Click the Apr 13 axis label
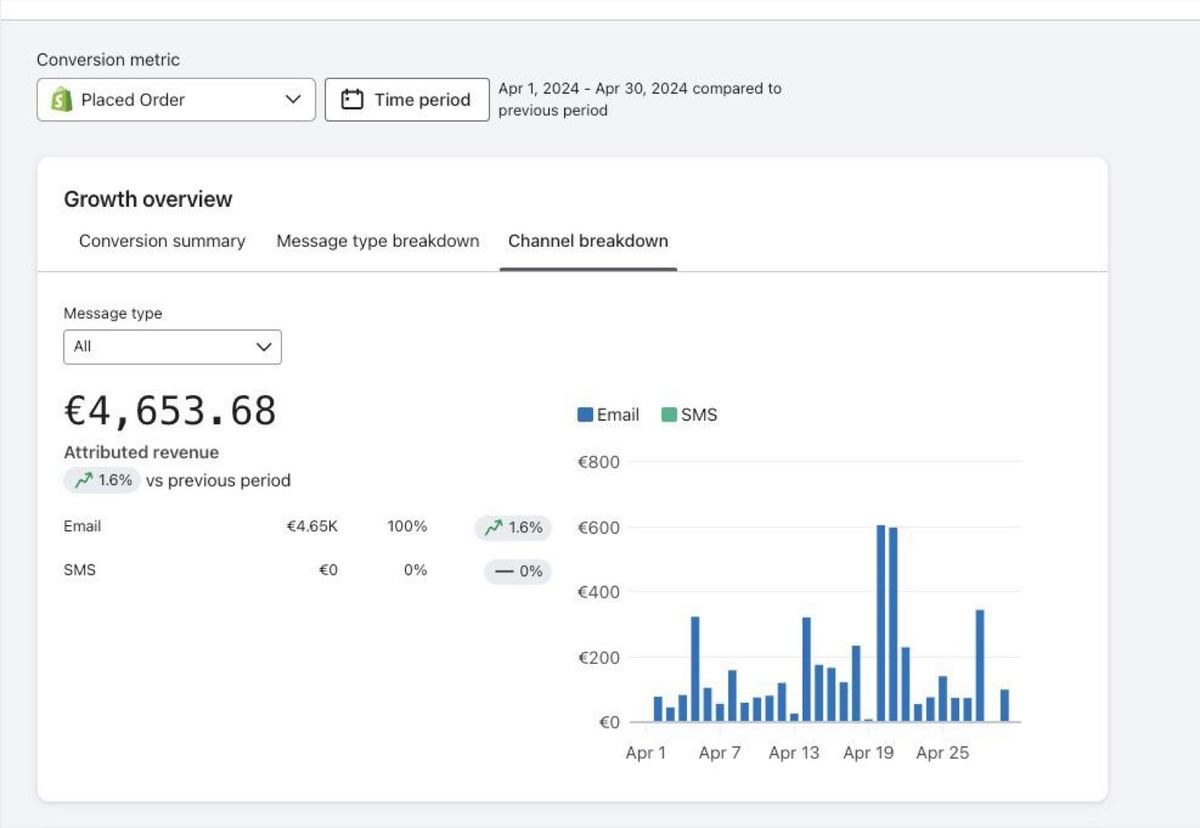The width and height of the screenshot is (1200, 828). pos(794,753)
